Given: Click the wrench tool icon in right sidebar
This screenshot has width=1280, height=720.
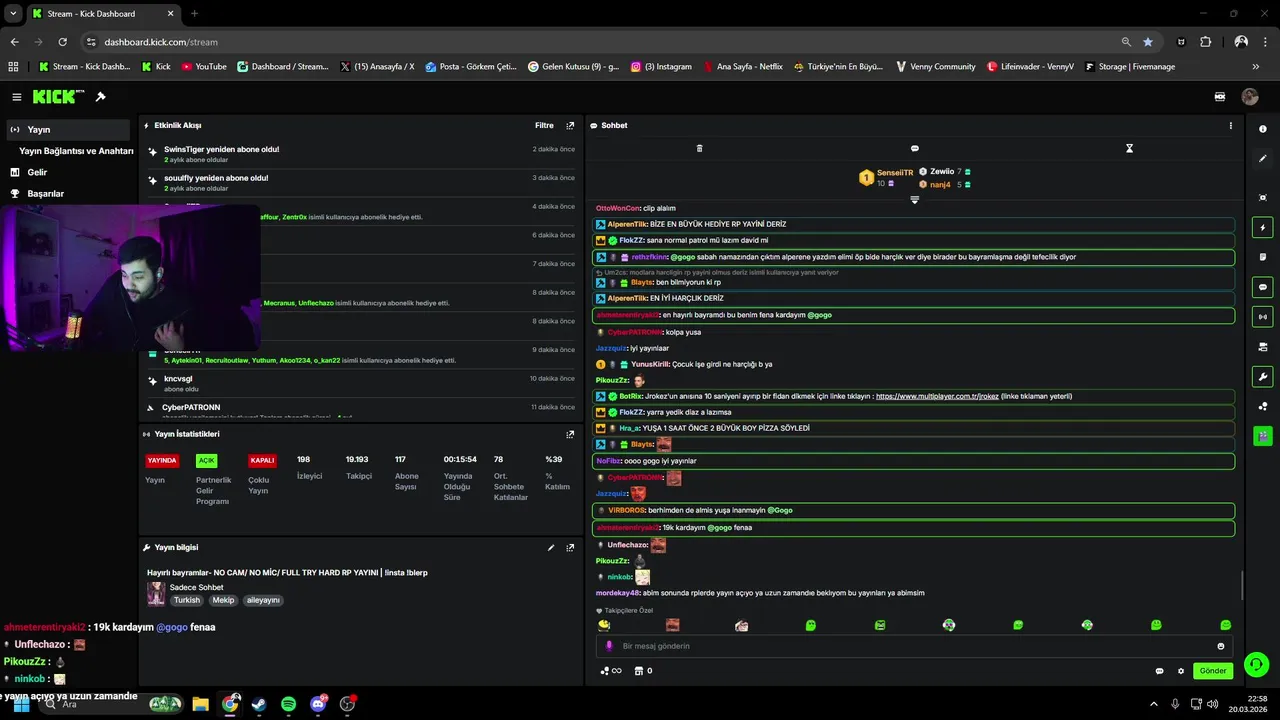Looking at the screenshot, I should [x=1262, y=377].
